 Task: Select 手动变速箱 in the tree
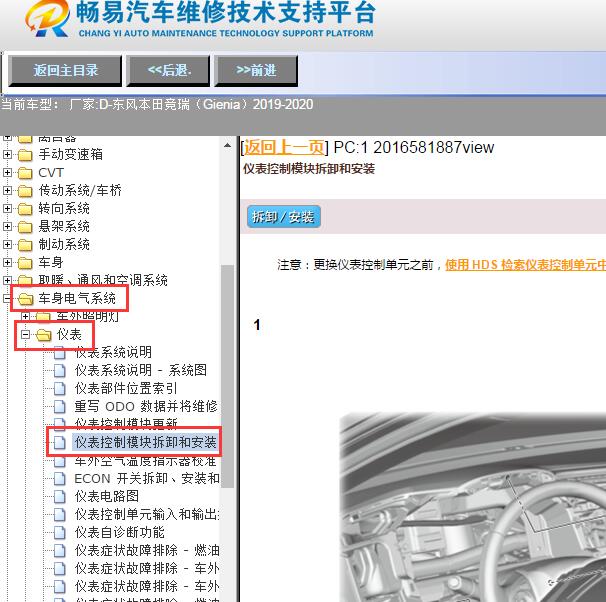70,155
